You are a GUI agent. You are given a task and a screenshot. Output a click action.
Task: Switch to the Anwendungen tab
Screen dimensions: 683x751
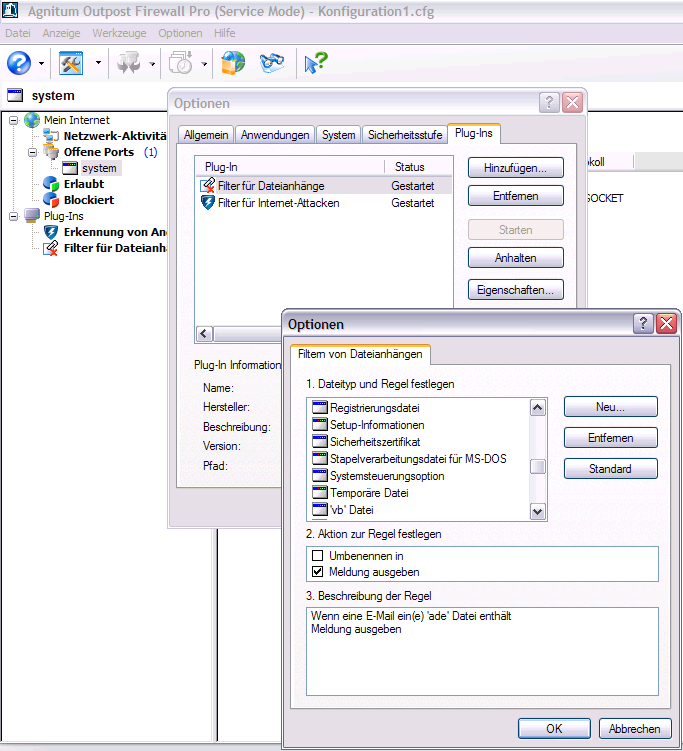(275, 135)
